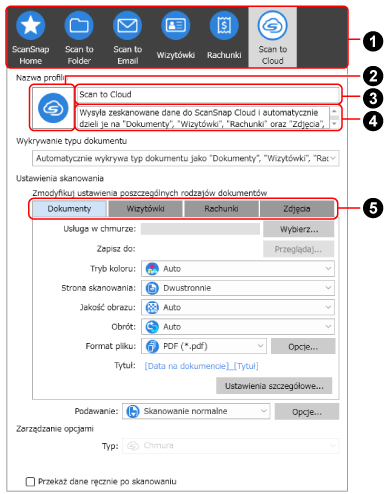
Task: Select the Scan to Folder profile icon
Action: coord(79,25)
